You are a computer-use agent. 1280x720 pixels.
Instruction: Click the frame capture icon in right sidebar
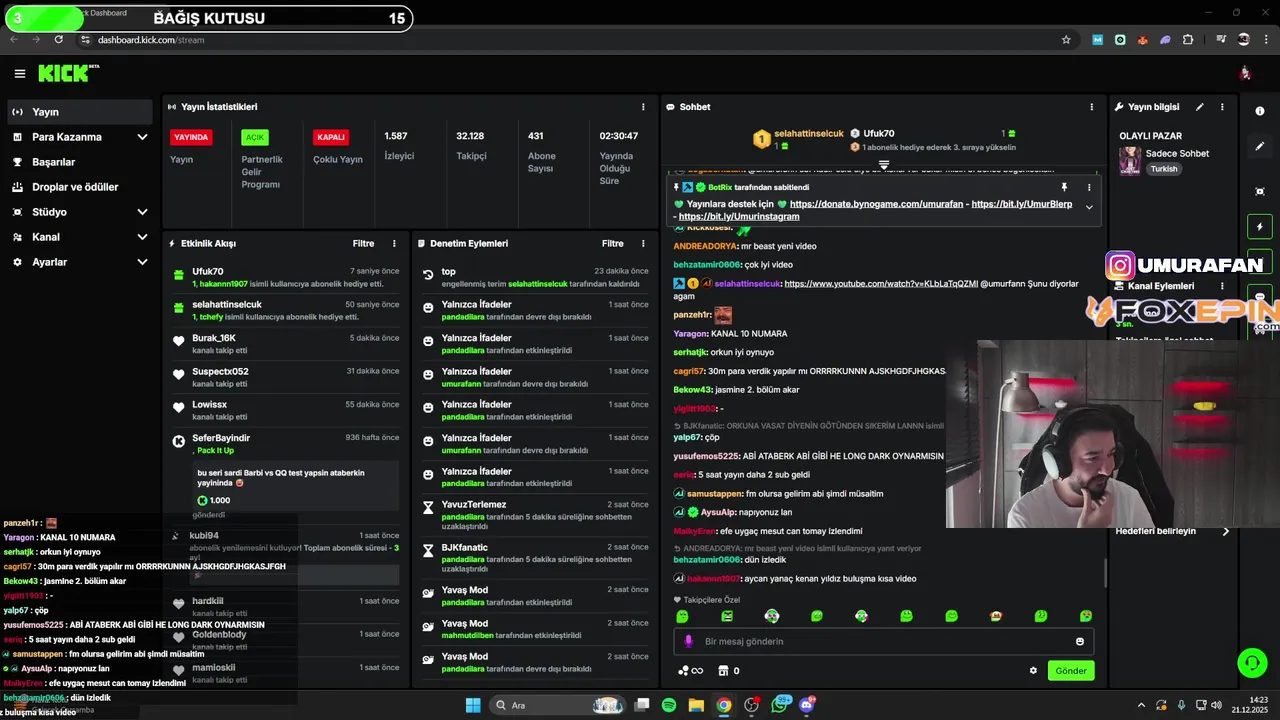[1260, 191]
